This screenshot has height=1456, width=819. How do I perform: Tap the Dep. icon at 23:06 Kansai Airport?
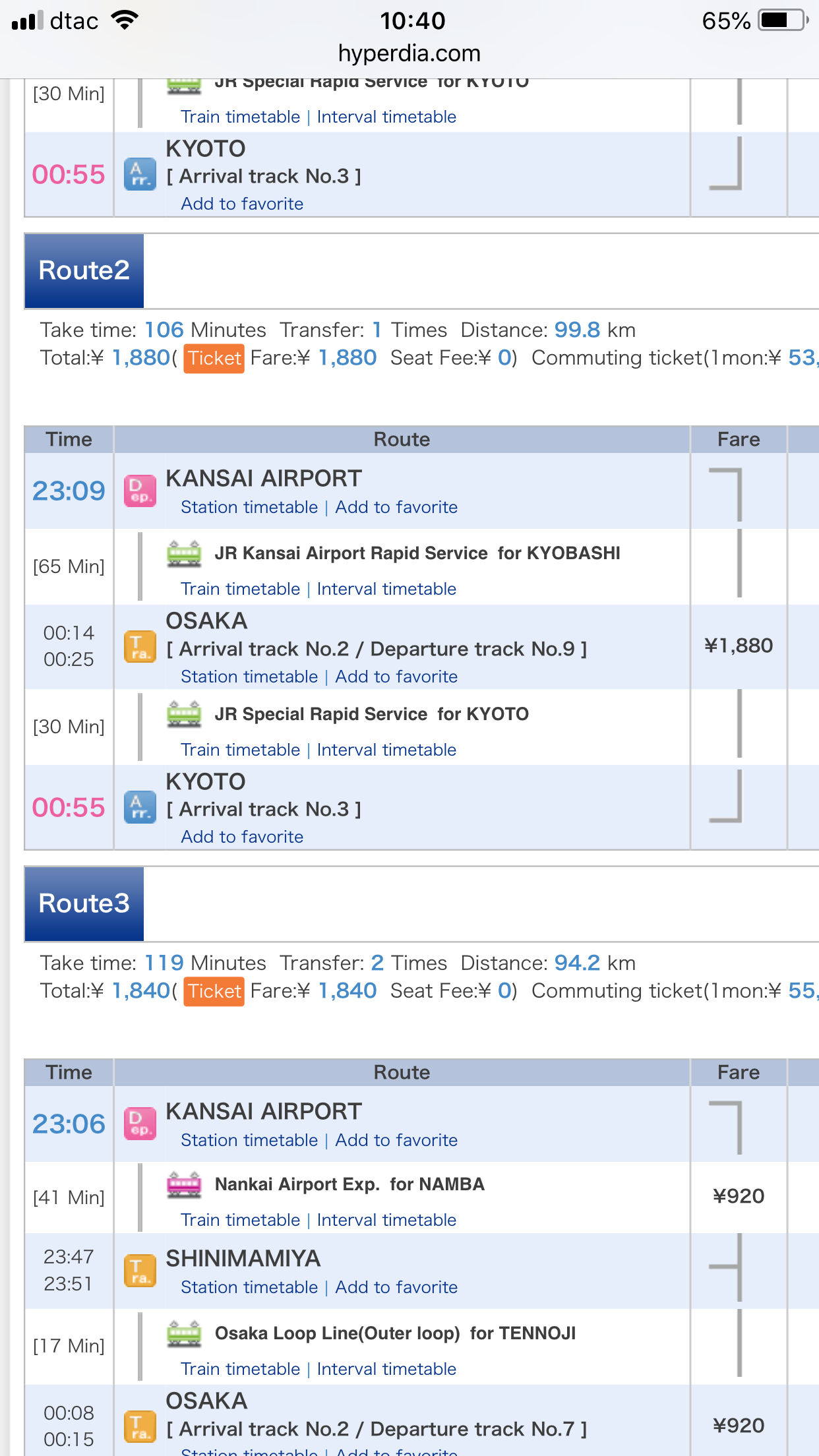click(140, 1124)
